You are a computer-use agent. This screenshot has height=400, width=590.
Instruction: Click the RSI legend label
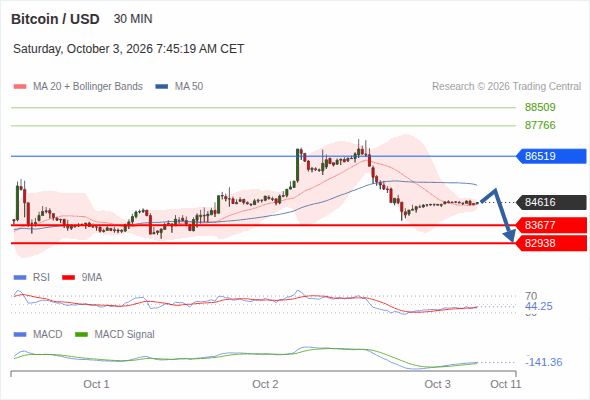coord(41,278)
